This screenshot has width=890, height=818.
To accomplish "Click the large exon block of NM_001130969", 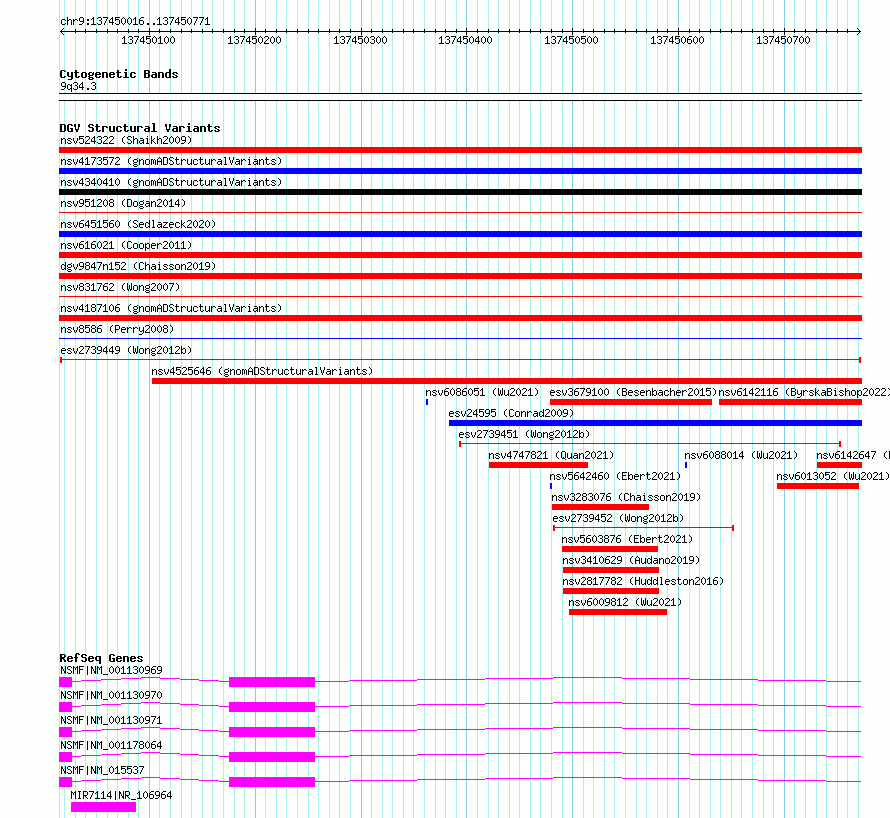I will pos(272,682).
